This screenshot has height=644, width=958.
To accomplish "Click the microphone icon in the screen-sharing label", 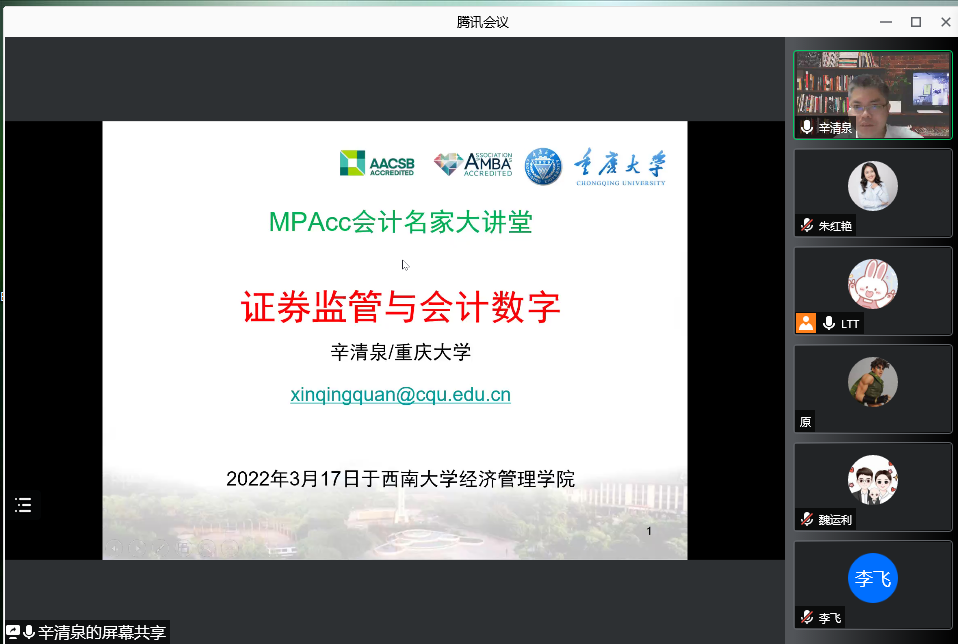I will pos(29,632).
